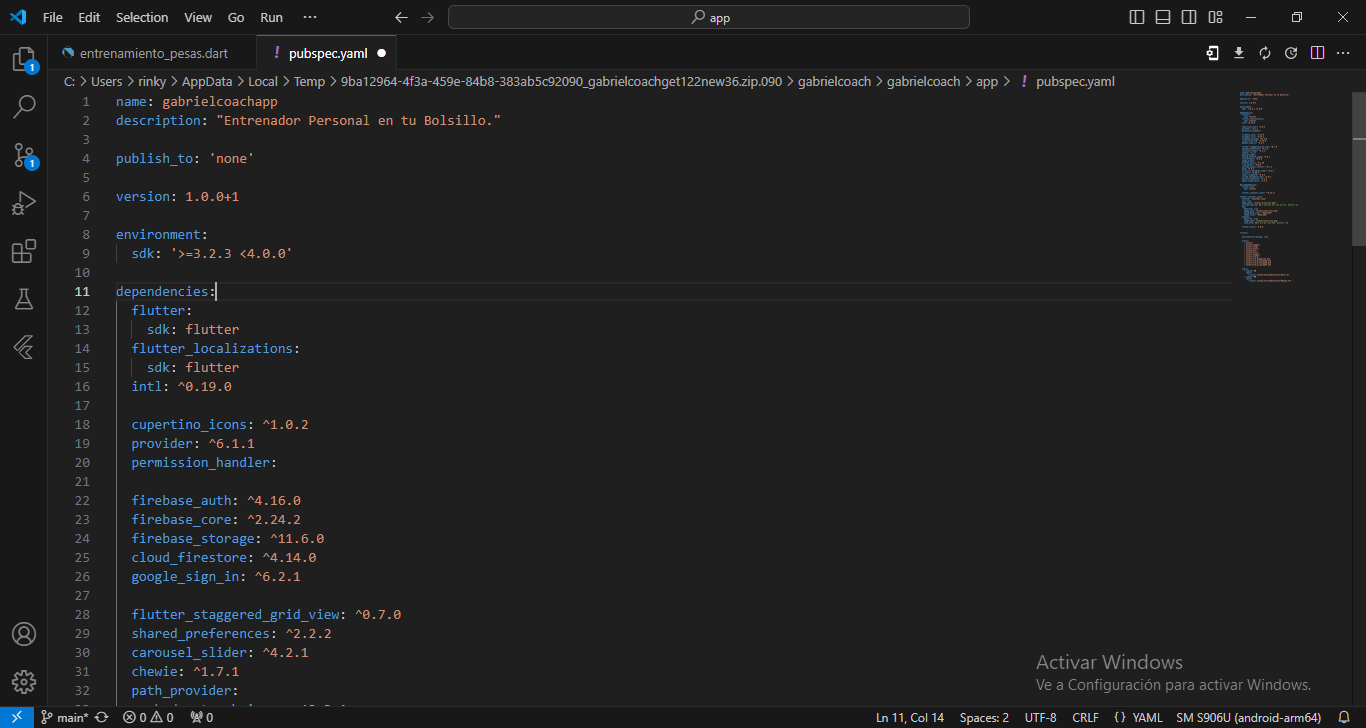Screen dimensions: 1366x728
Task: Open problems panel via errors and warnings count
Action: (148, 717)
